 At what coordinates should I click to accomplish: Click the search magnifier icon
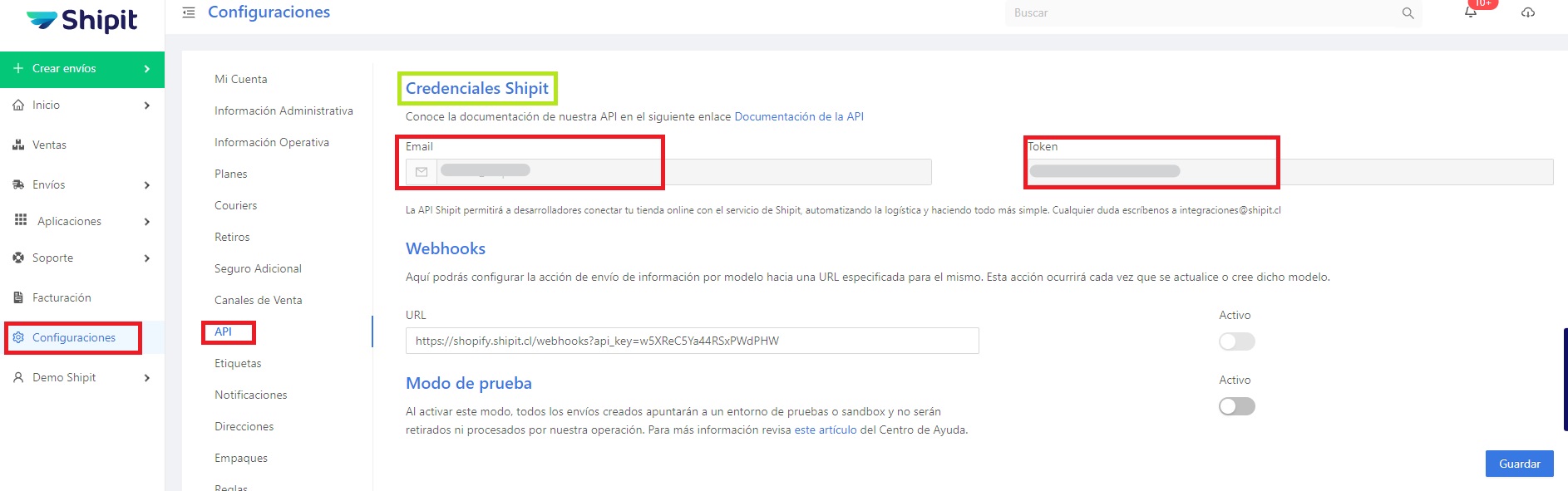1408,13
